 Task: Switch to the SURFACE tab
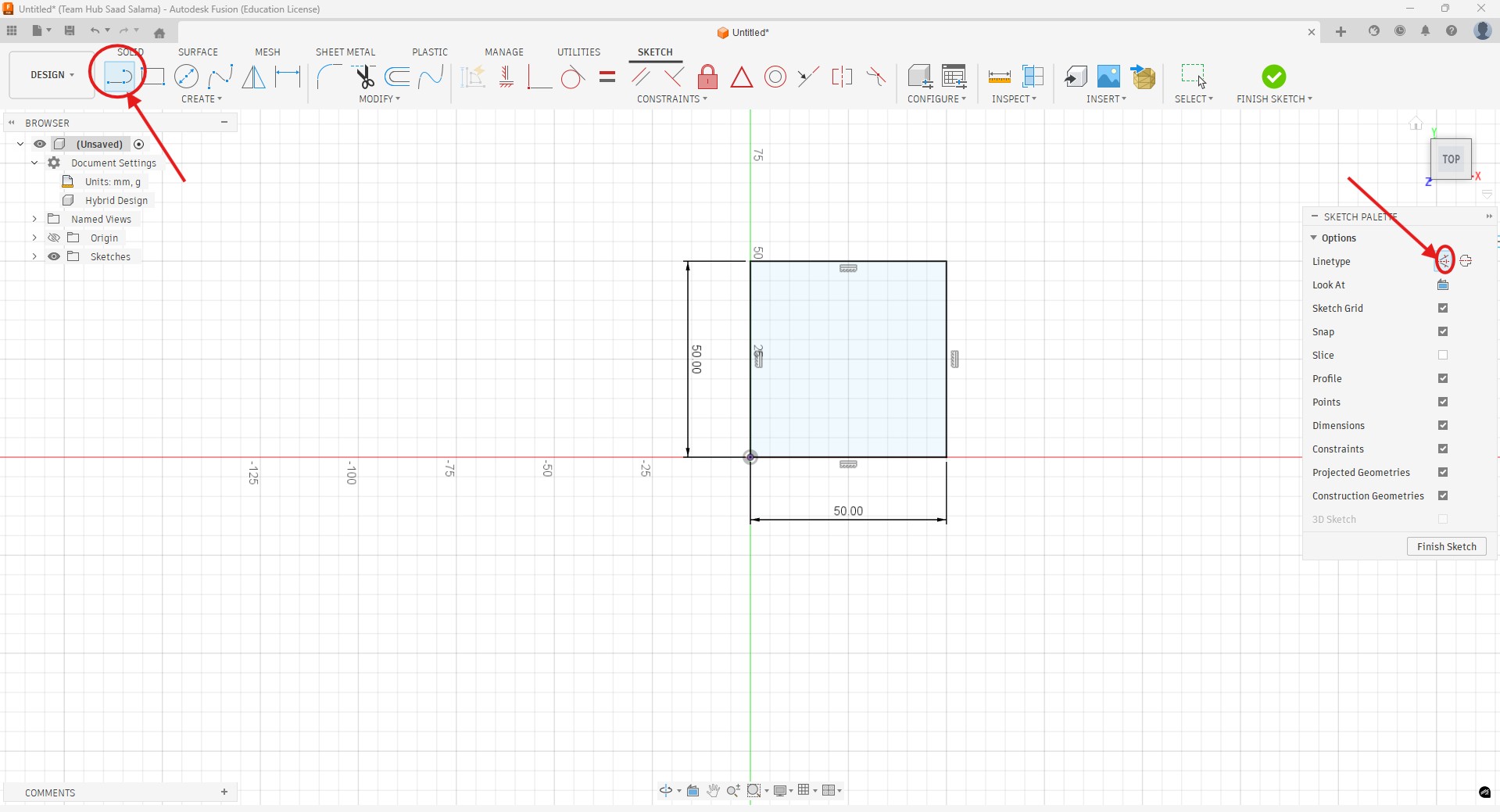pos(198,52)
